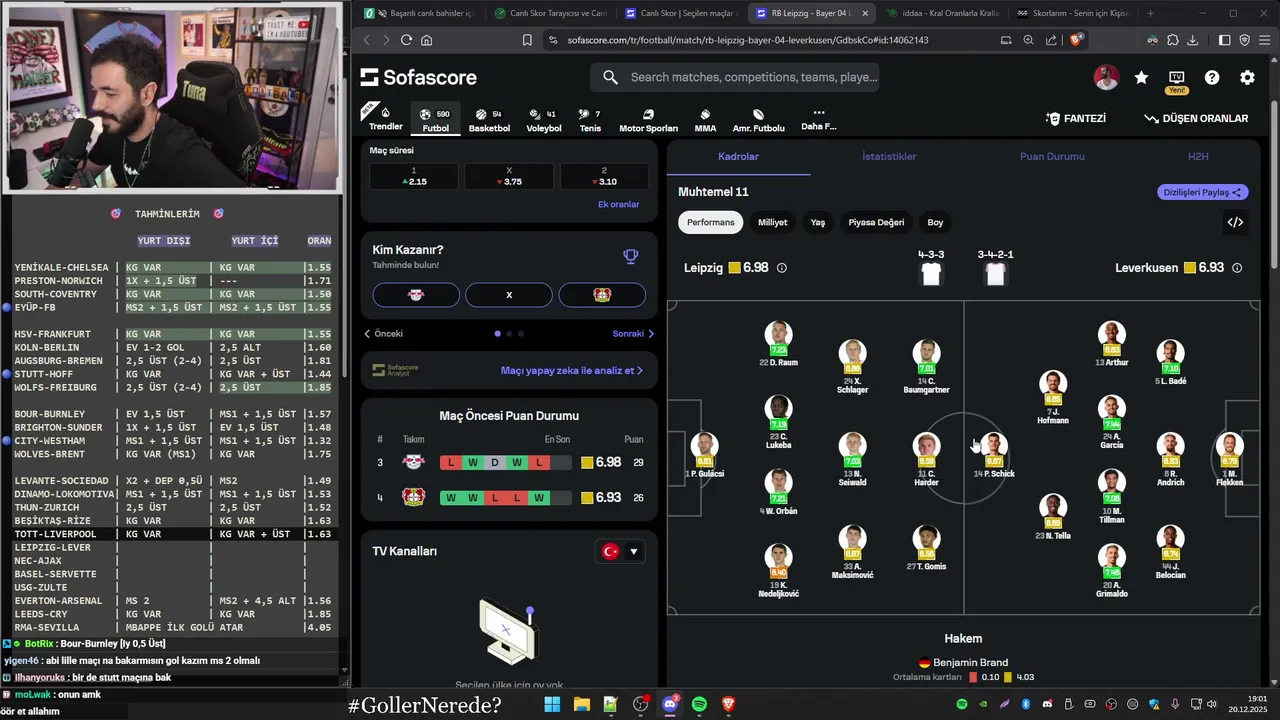Open Brave browser taskbar icon
Viewport: 1280px width, 720px height.
coord(728,704)
